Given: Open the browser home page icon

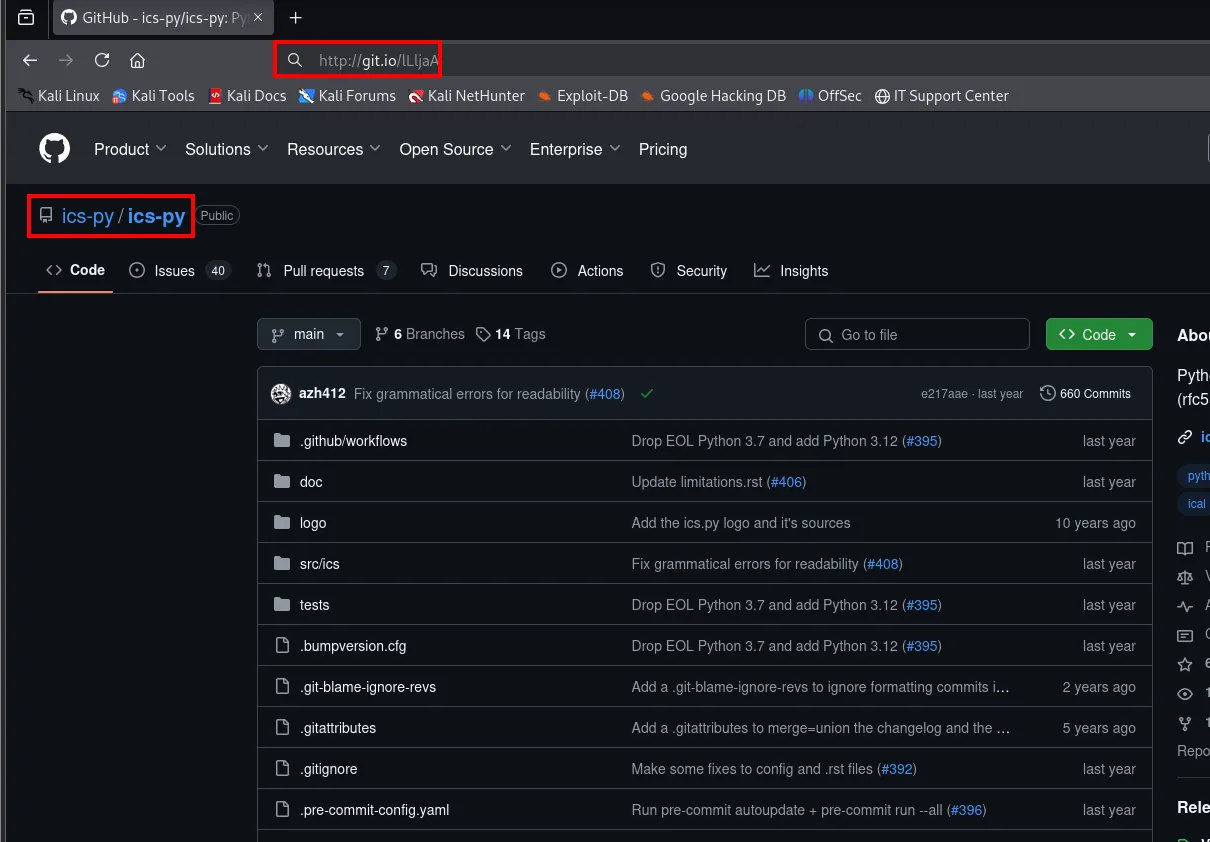Looking at the screenshot, I should pyautogui.click(x=138, y=60).
